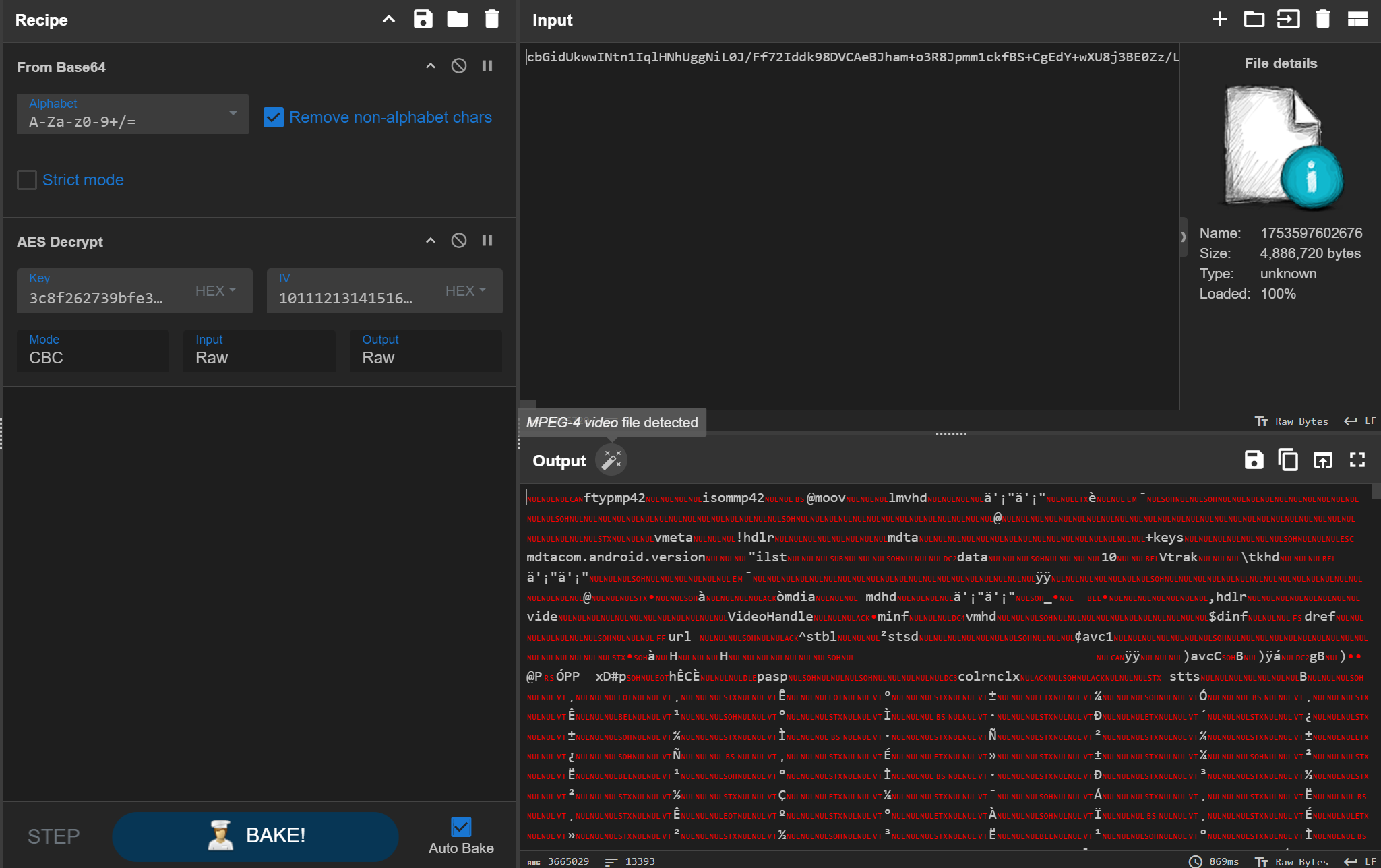The image size is (1381, 868).
Task: Save output to file icon
Action: [1254, 460]
